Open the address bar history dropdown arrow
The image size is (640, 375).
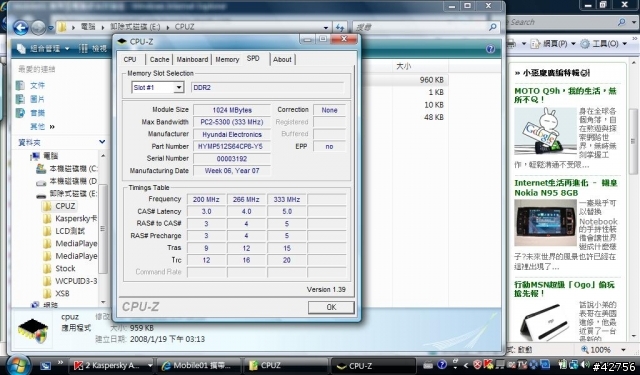click(x=326, y=28)
